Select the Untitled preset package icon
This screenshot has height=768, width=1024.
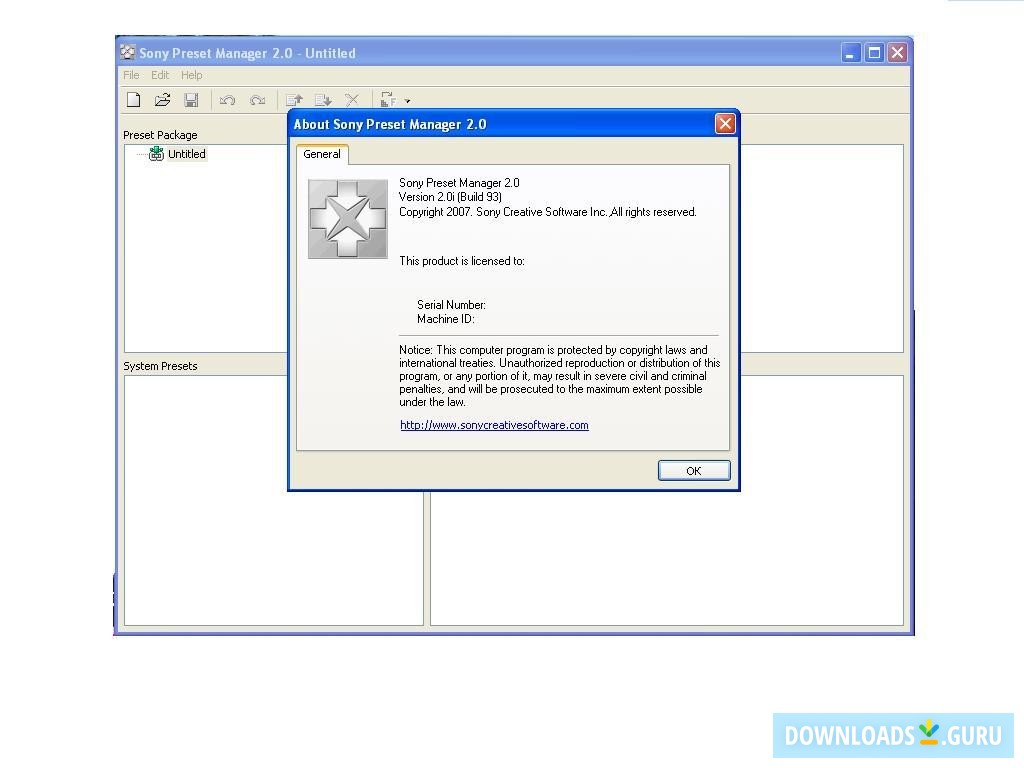(x=156, y=153)
